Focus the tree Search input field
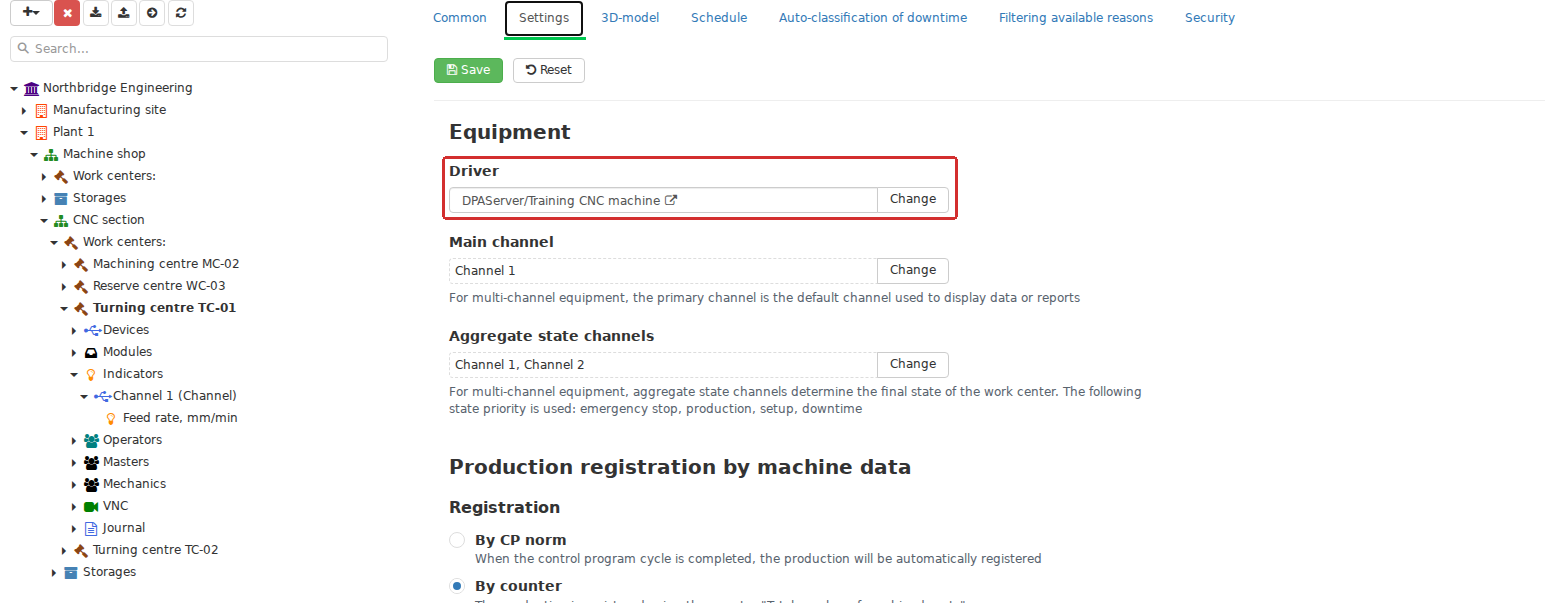Image resolution: width=1545 pixels, height=603 pixels. [199, 49]
